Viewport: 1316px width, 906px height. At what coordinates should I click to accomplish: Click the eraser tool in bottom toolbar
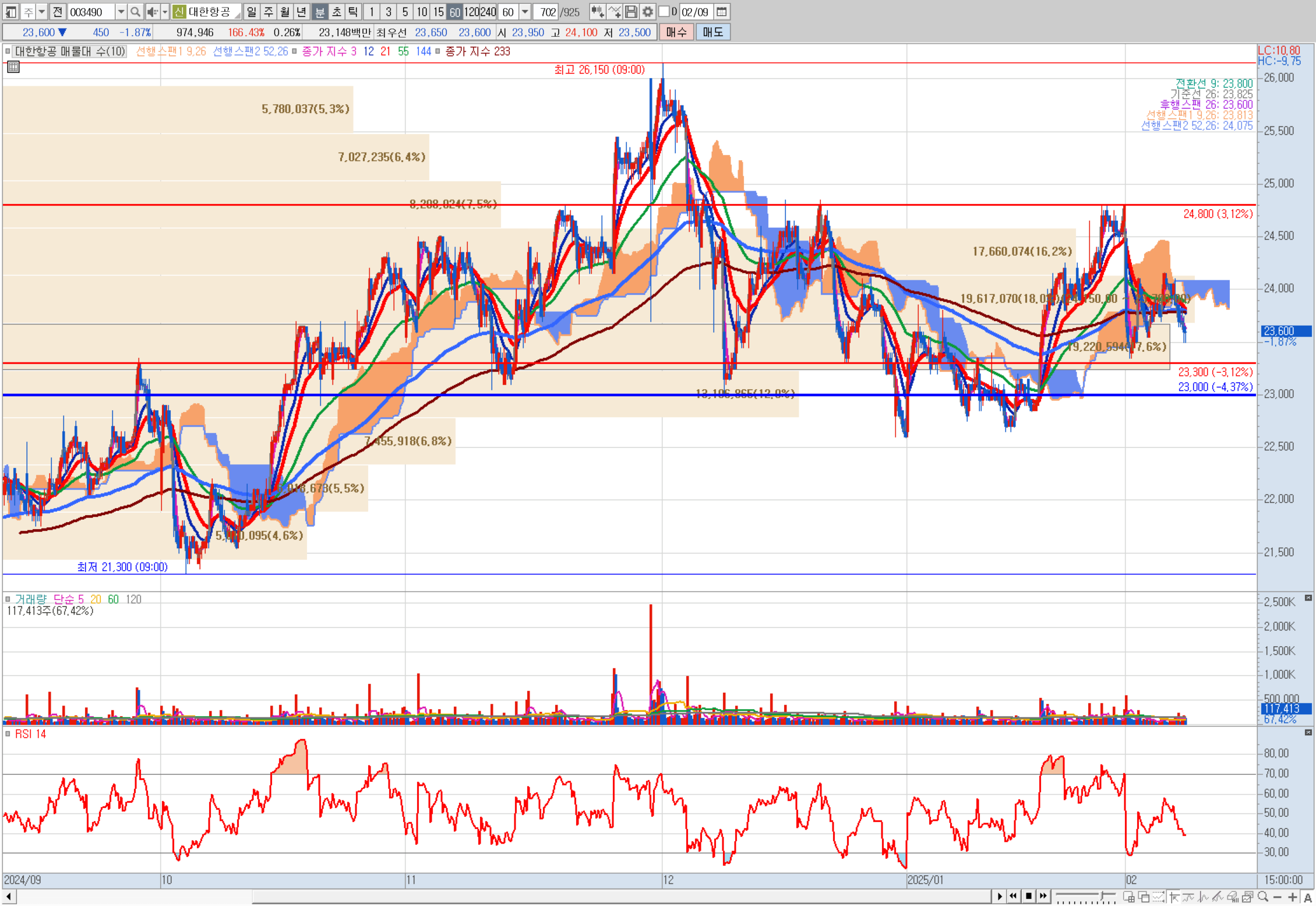[1233, 897]
